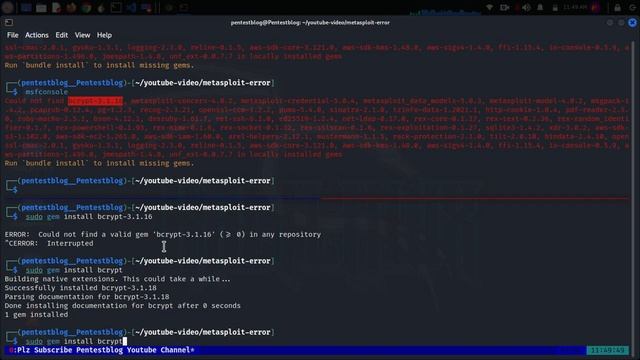
Task: Click the highlighted bcrypt text in red error
Action: [x=95, y=101]
